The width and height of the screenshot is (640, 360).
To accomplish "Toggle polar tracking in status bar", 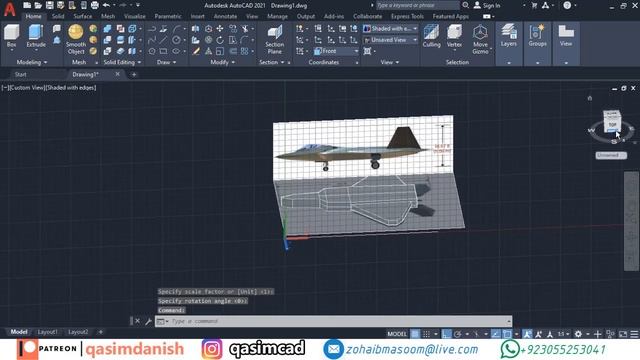I will click(458, 334).
